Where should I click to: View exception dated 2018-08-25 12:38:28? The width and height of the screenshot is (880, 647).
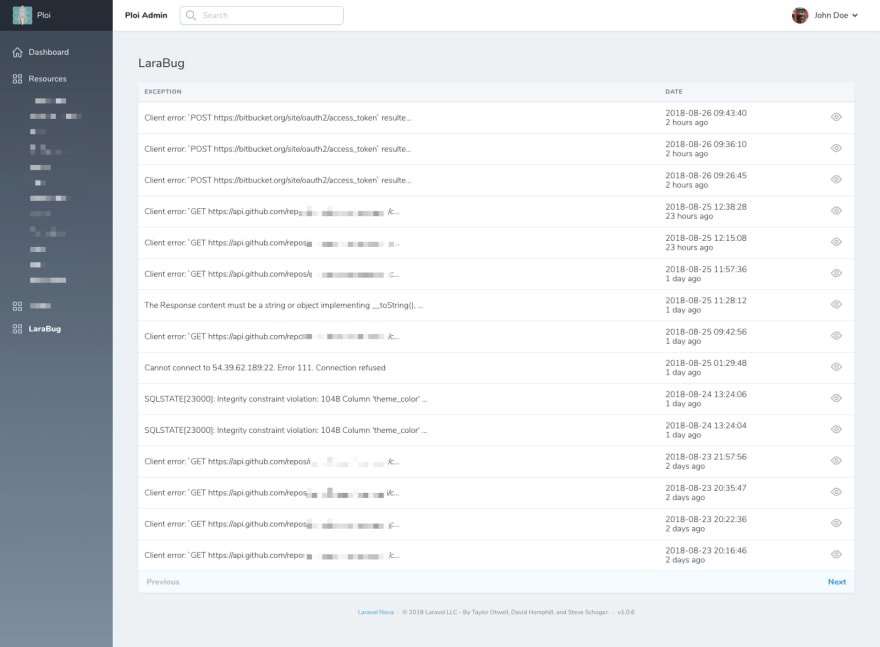click(x=836, y=211)
